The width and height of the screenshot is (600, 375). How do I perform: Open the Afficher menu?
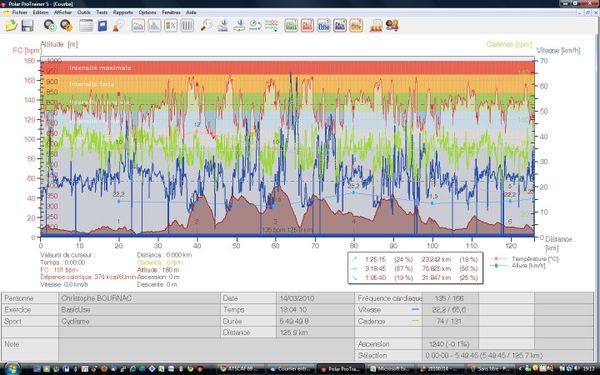click(x=63, y=12)
